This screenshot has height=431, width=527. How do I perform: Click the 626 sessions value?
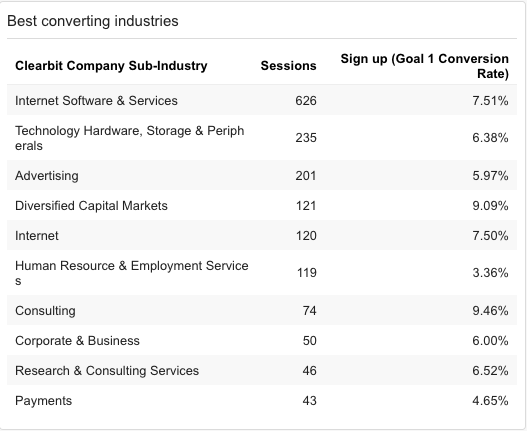click(x=306, y=101)
